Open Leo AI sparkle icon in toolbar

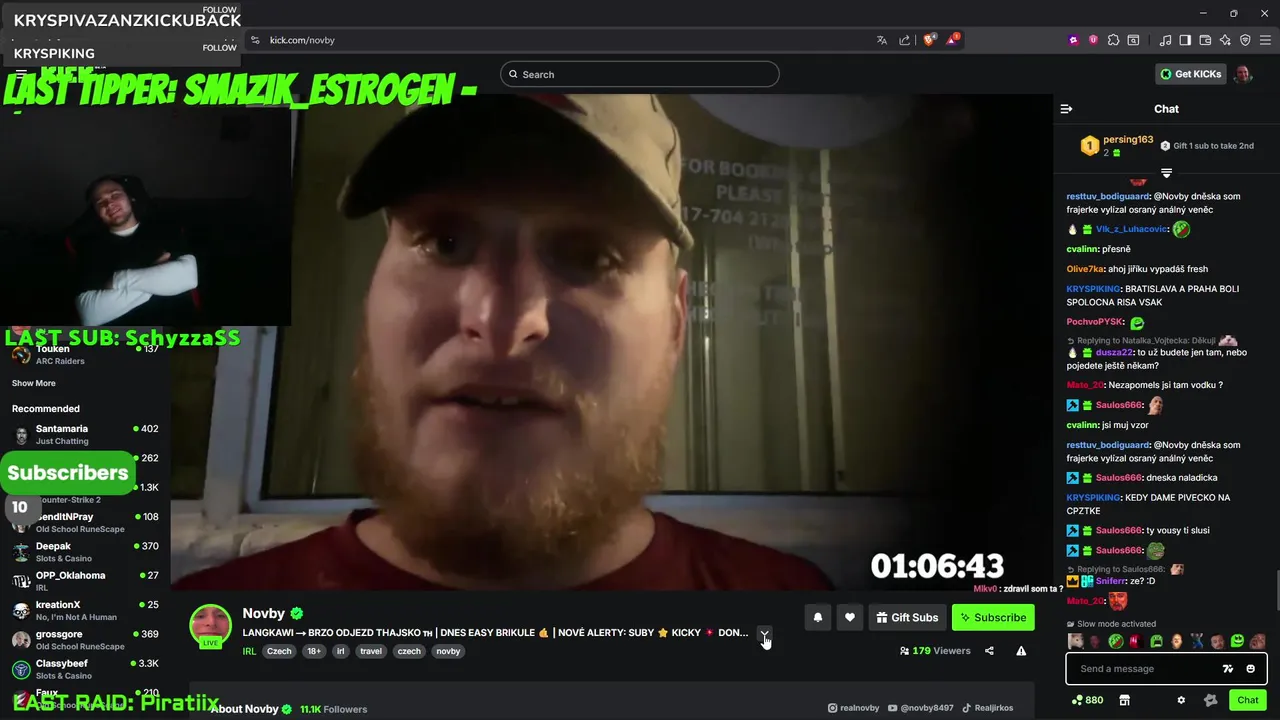tap(1225, 40)
